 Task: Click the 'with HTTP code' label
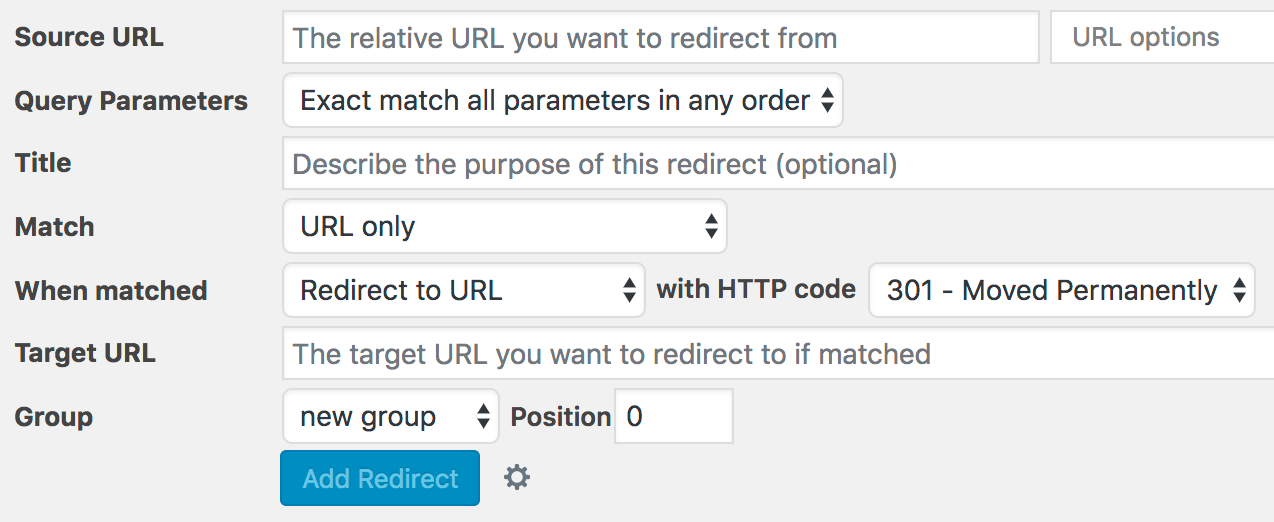(756, 290)
